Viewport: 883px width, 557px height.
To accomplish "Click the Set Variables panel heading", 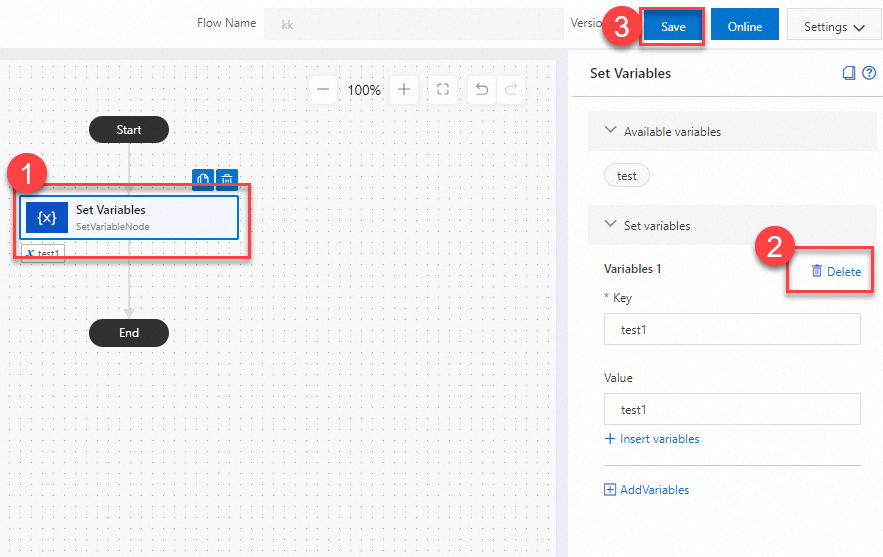I will pos(630,73).
